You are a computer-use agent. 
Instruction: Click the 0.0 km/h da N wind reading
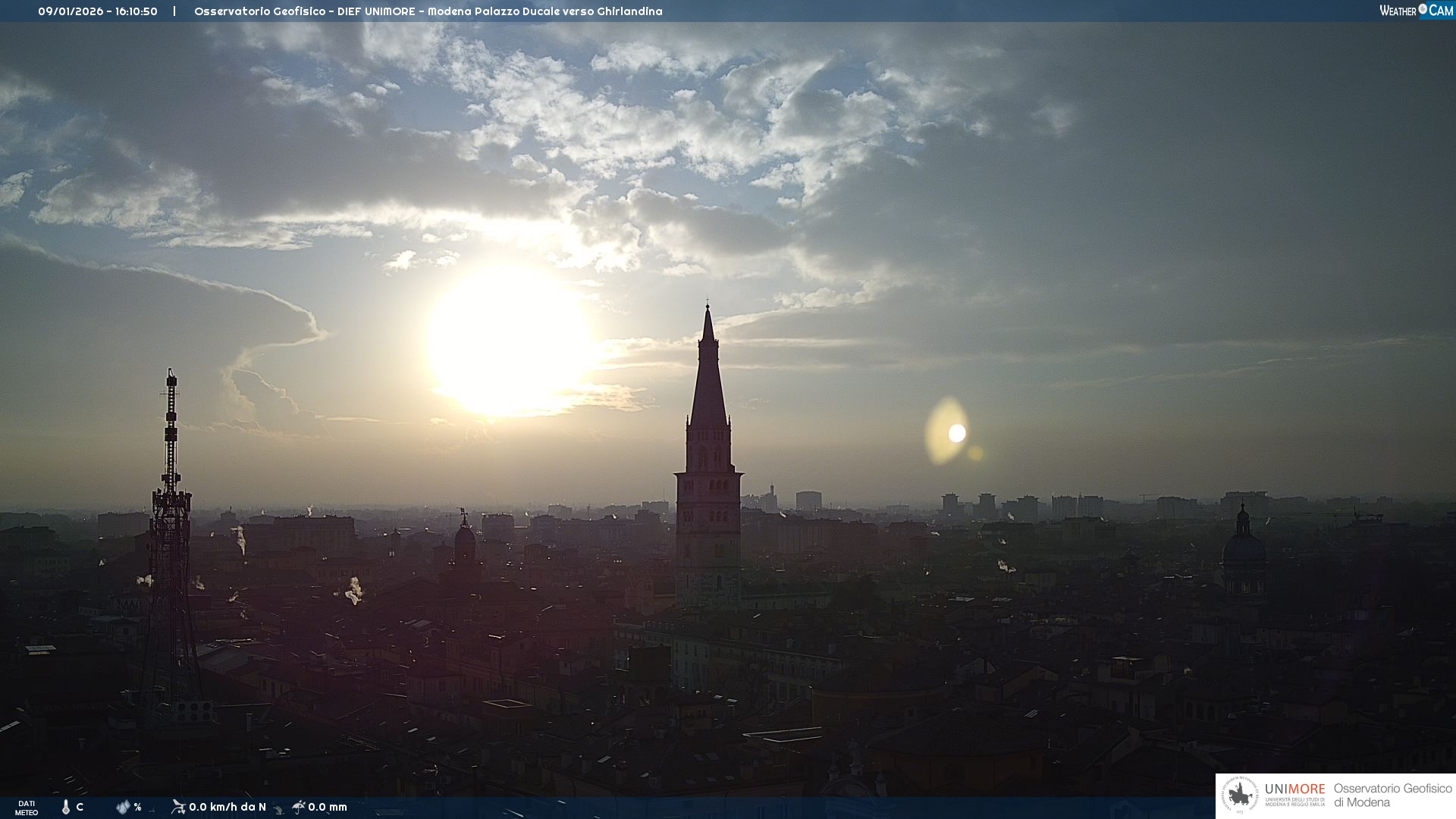[227, 807]
